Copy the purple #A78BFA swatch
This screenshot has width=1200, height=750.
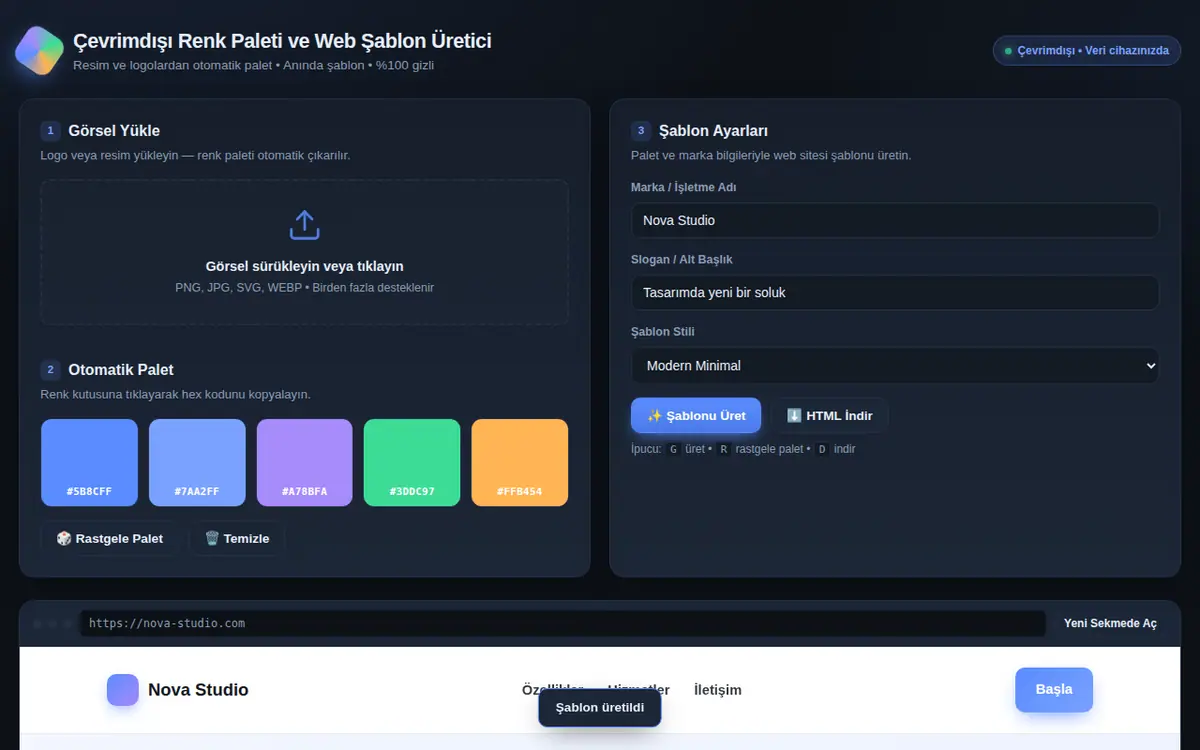[x=305, y=463]
